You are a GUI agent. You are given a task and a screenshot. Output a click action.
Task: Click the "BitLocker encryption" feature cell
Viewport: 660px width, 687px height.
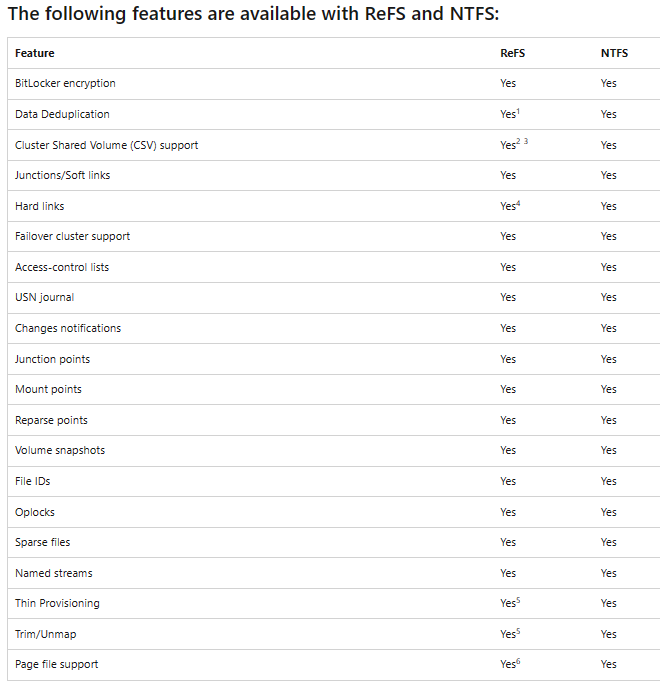65,84
